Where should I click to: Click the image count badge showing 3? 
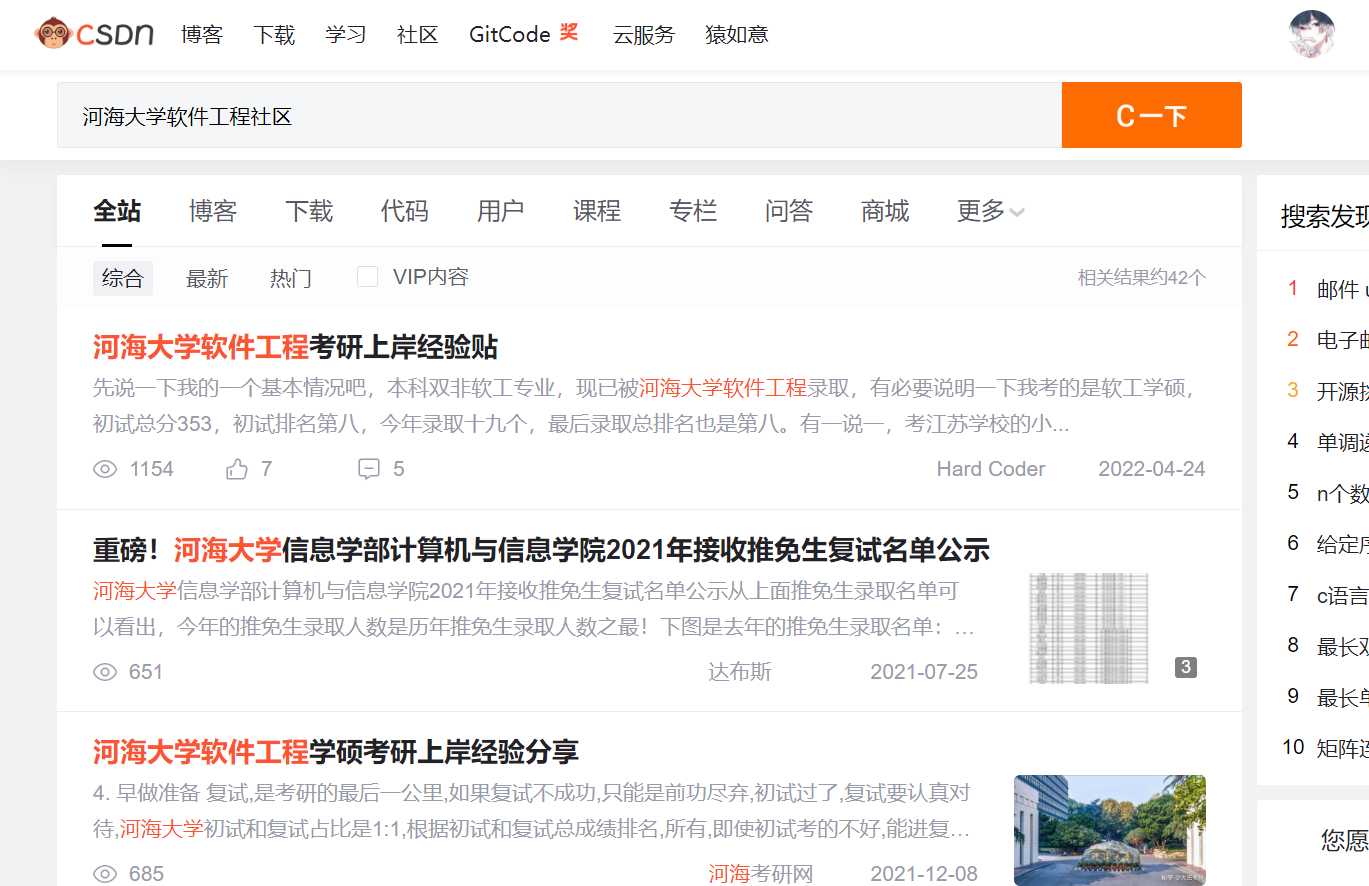[x=1185, y=667]
